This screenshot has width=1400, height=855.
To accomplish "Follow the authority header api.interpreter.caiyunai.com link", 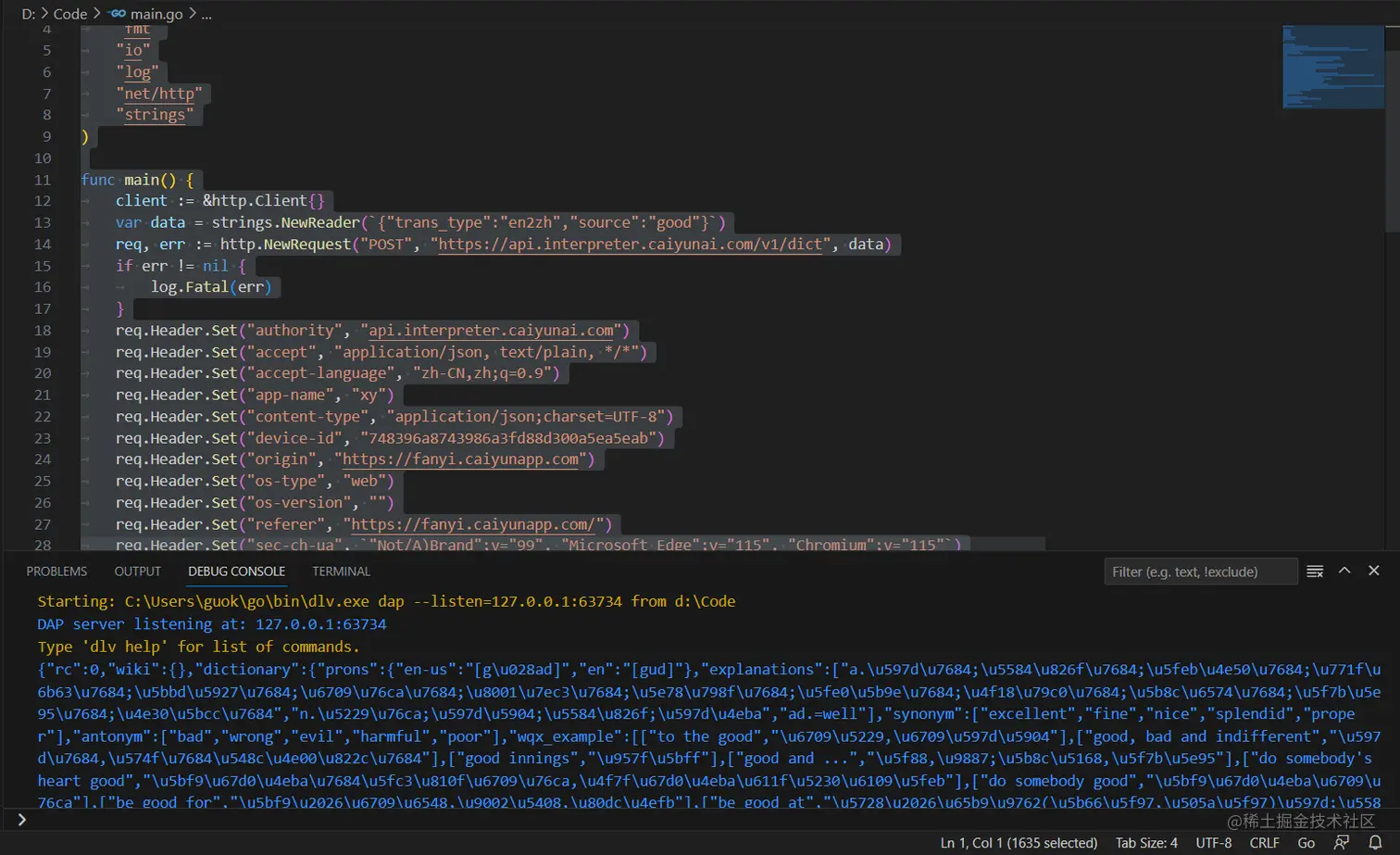I will (491, 331).
